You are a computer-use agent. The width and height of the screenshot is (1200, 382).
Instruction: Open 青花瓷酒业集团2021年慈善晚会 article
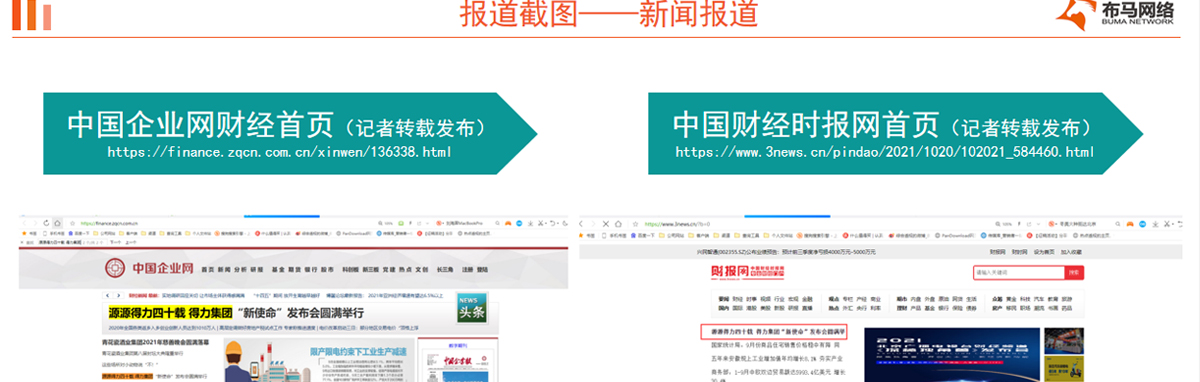[155, 342]
